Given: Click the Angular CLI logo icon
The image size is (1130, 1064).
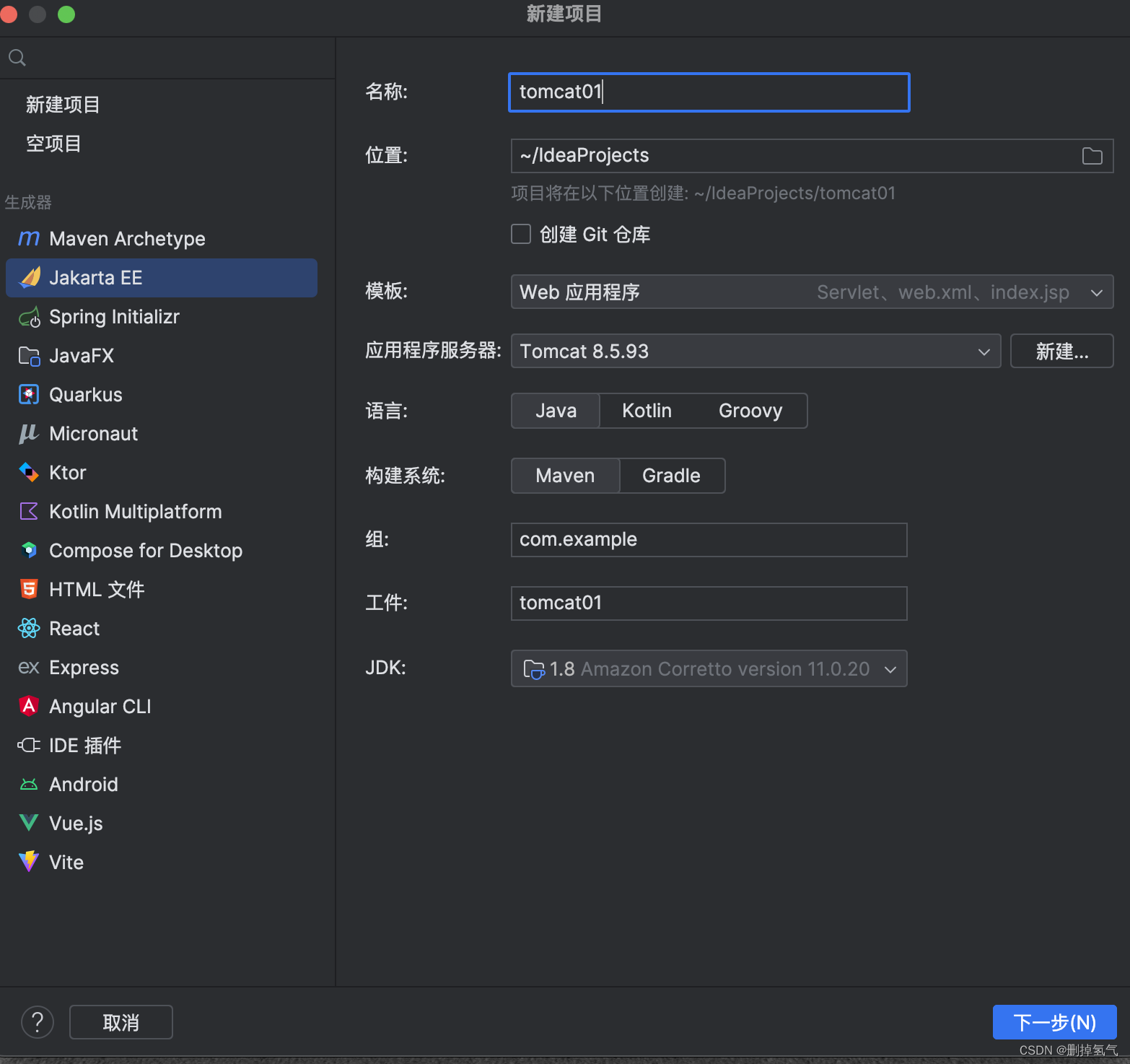Looking at the screenshot, I should [x=29, y=706].
